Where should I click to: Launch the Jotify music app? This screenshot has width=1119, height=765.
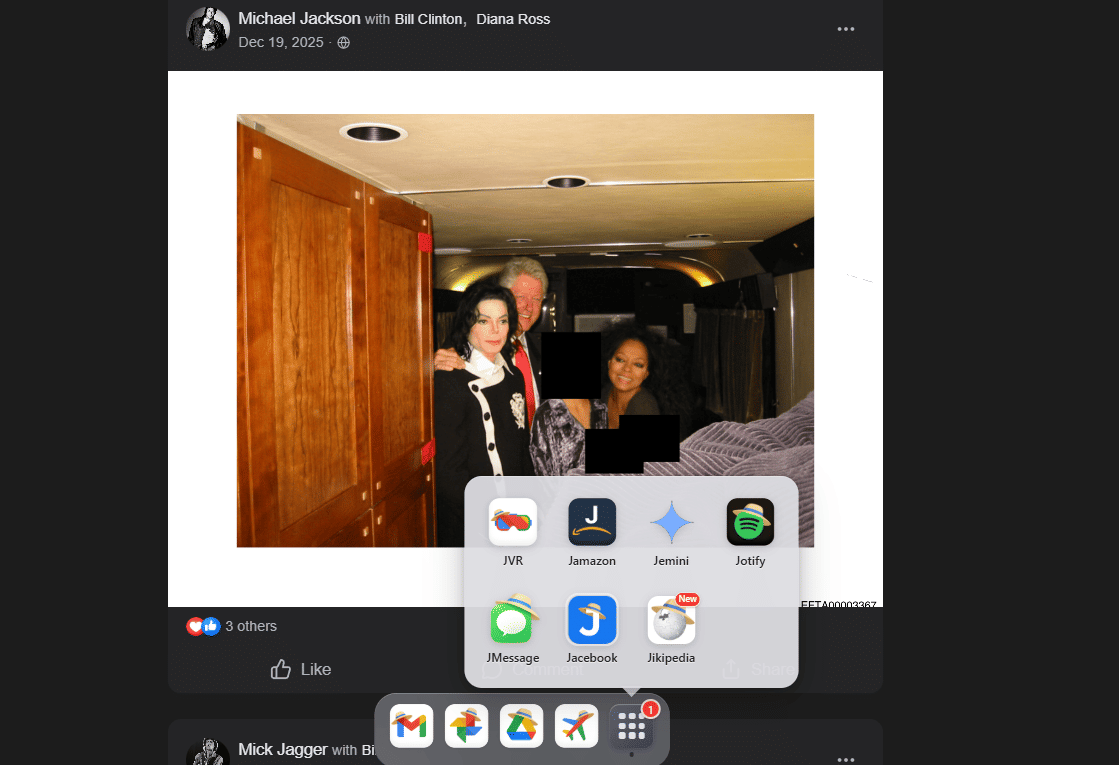[750, 522]
